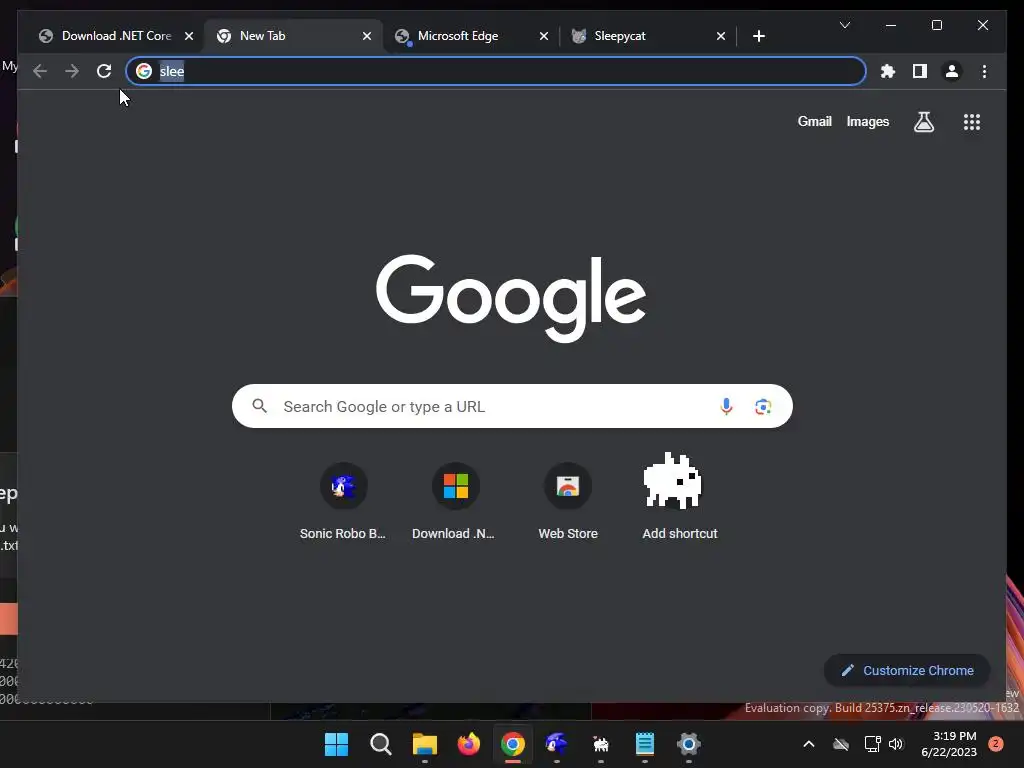The height and width of the screenshot is (768, 1024).
Task: Open File Explorer from the taskbar
Action: click(x=424, y=744)
